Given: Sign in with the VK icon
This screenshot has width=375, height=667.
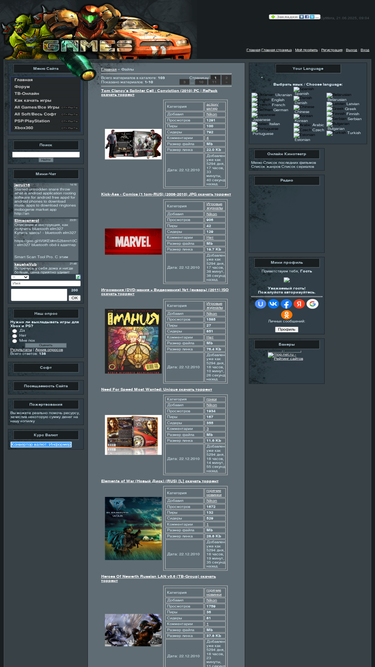Looking at the screenshot, I should coord(273,304).
